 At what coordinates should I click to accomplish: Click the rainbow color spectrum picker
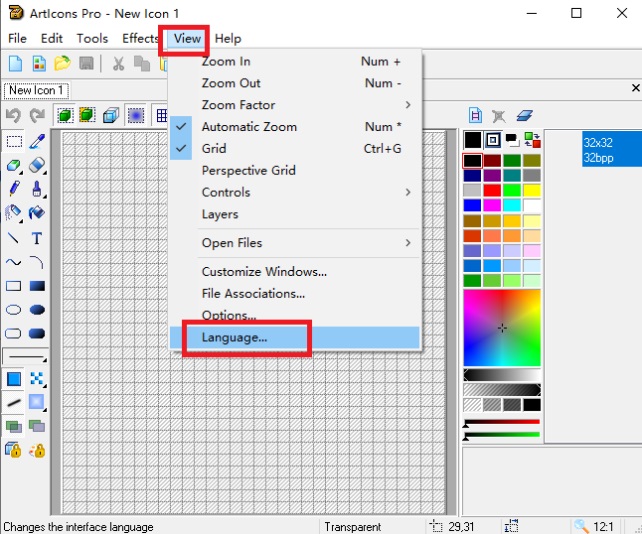pos(502,328)
